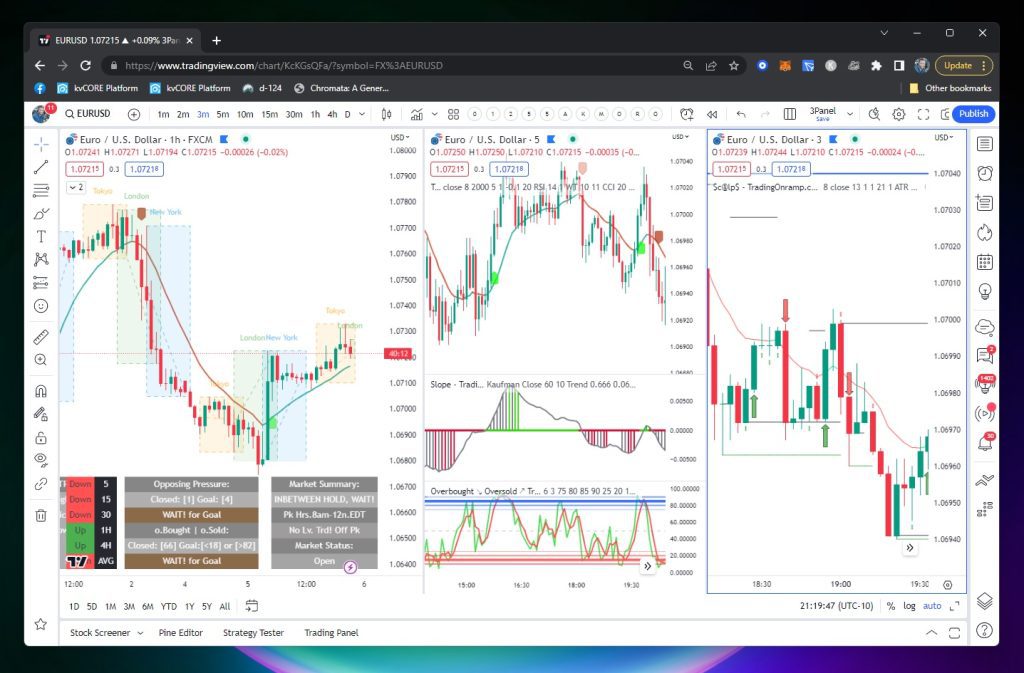Image resolution: width=1024 pixels, height=673 pixels.
Task: Activate the Magnet mode tool
Action: (x=41, y=391)
